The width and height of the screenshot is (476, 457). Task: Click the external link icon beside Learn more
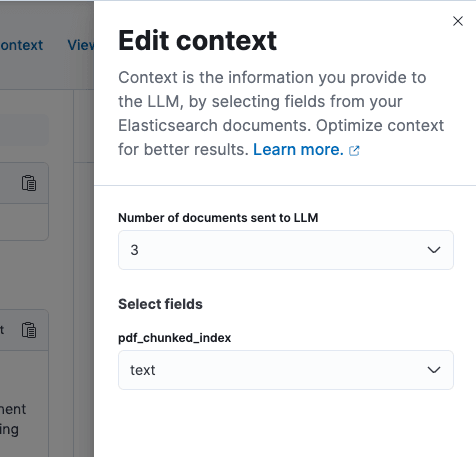354,151
